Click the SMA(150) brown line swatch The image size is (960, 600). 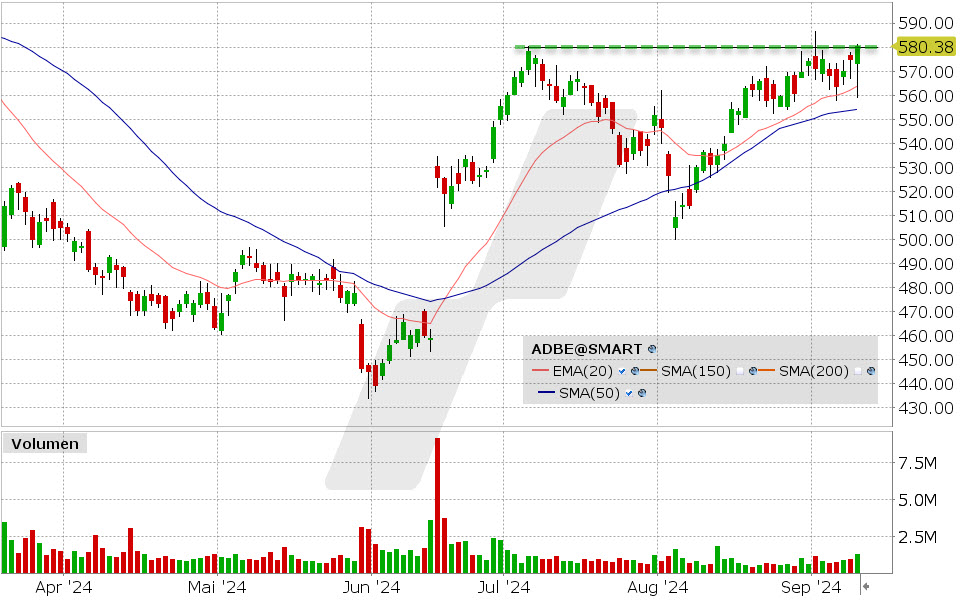(648, 371)
